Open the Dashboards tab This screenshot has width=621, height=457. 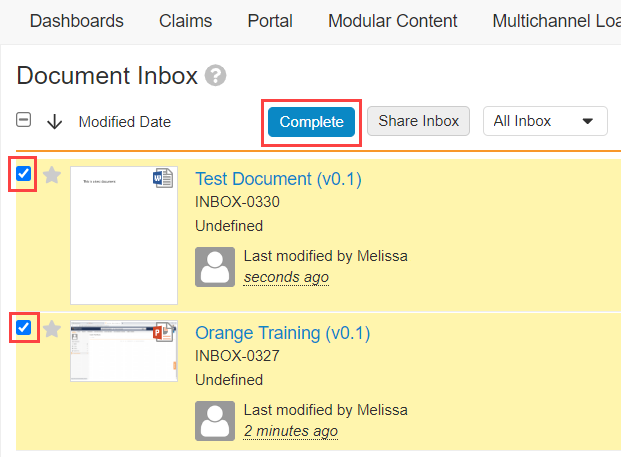click(77, 21)
